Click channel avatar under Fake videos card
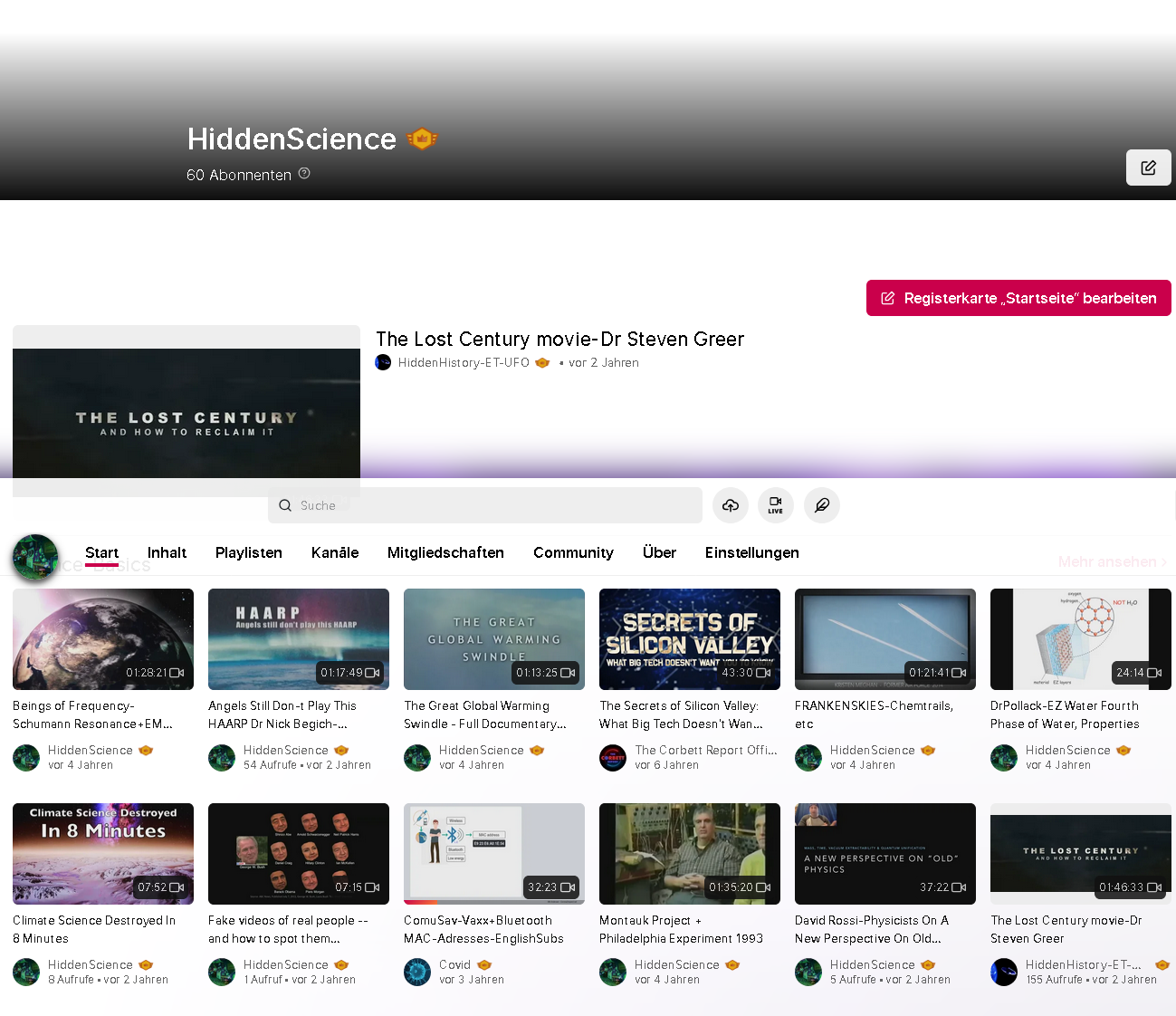 pyautogui.click(x=222, y=972)
